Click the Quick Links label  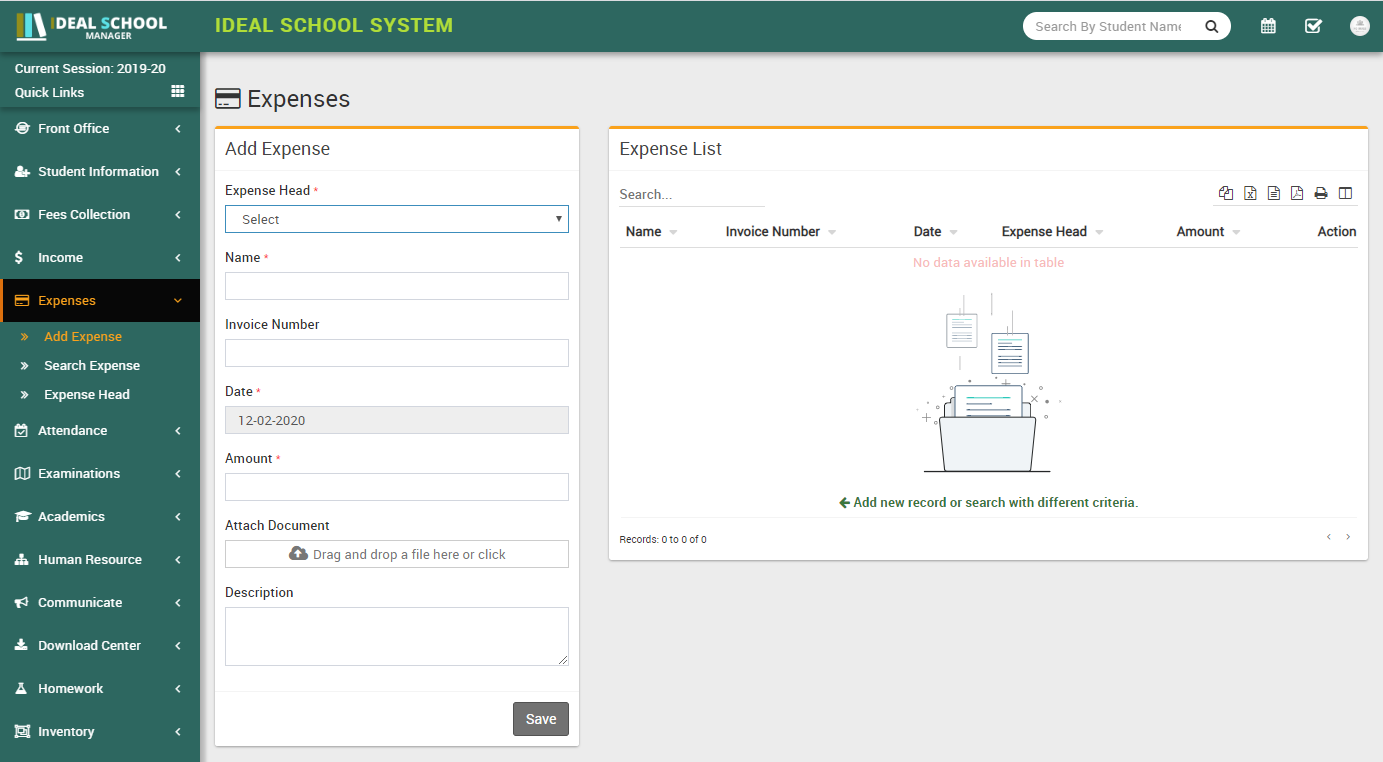tap(49, 92)
